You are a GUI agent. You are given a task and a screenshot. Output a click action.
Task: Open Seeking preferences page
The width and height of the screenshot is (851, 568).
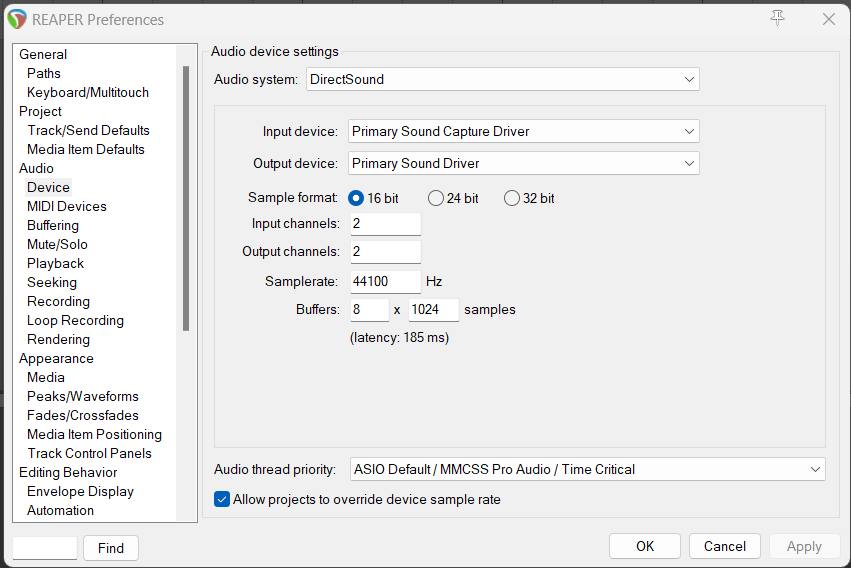coord(52,282)
